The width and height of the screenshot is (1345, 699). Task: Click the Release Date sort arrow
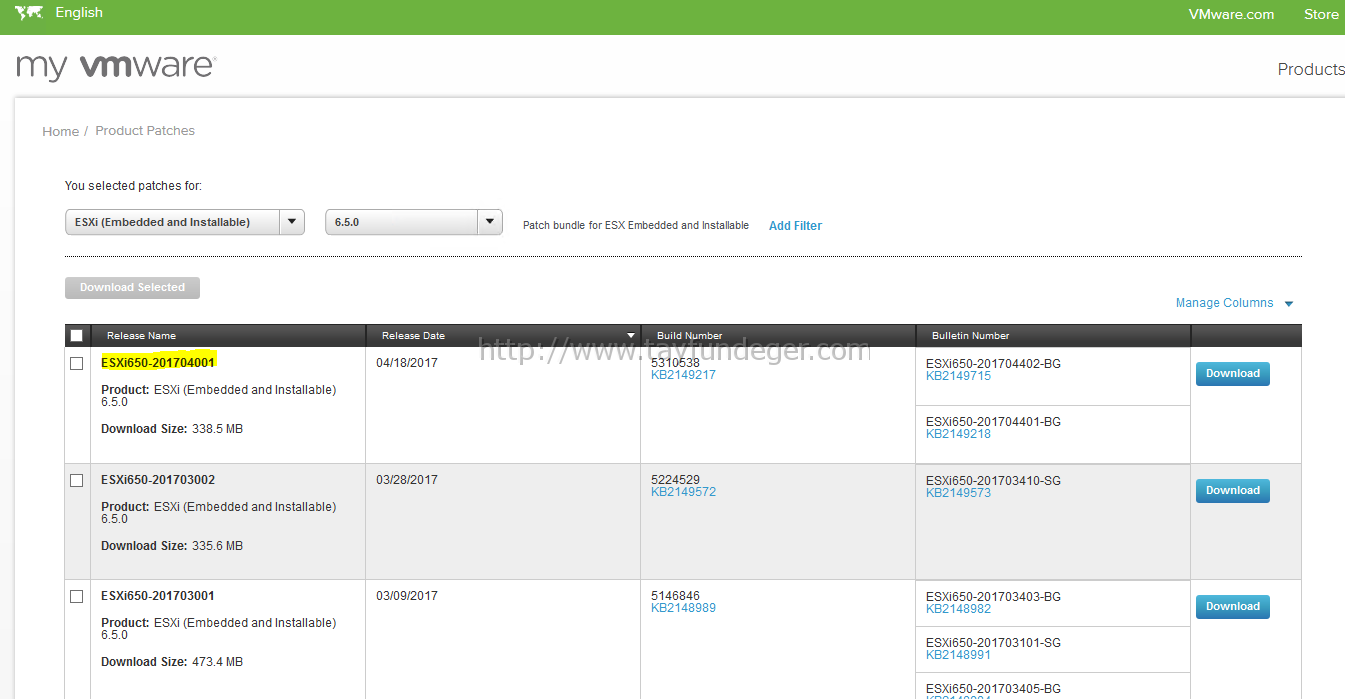(x=631, y=336)
